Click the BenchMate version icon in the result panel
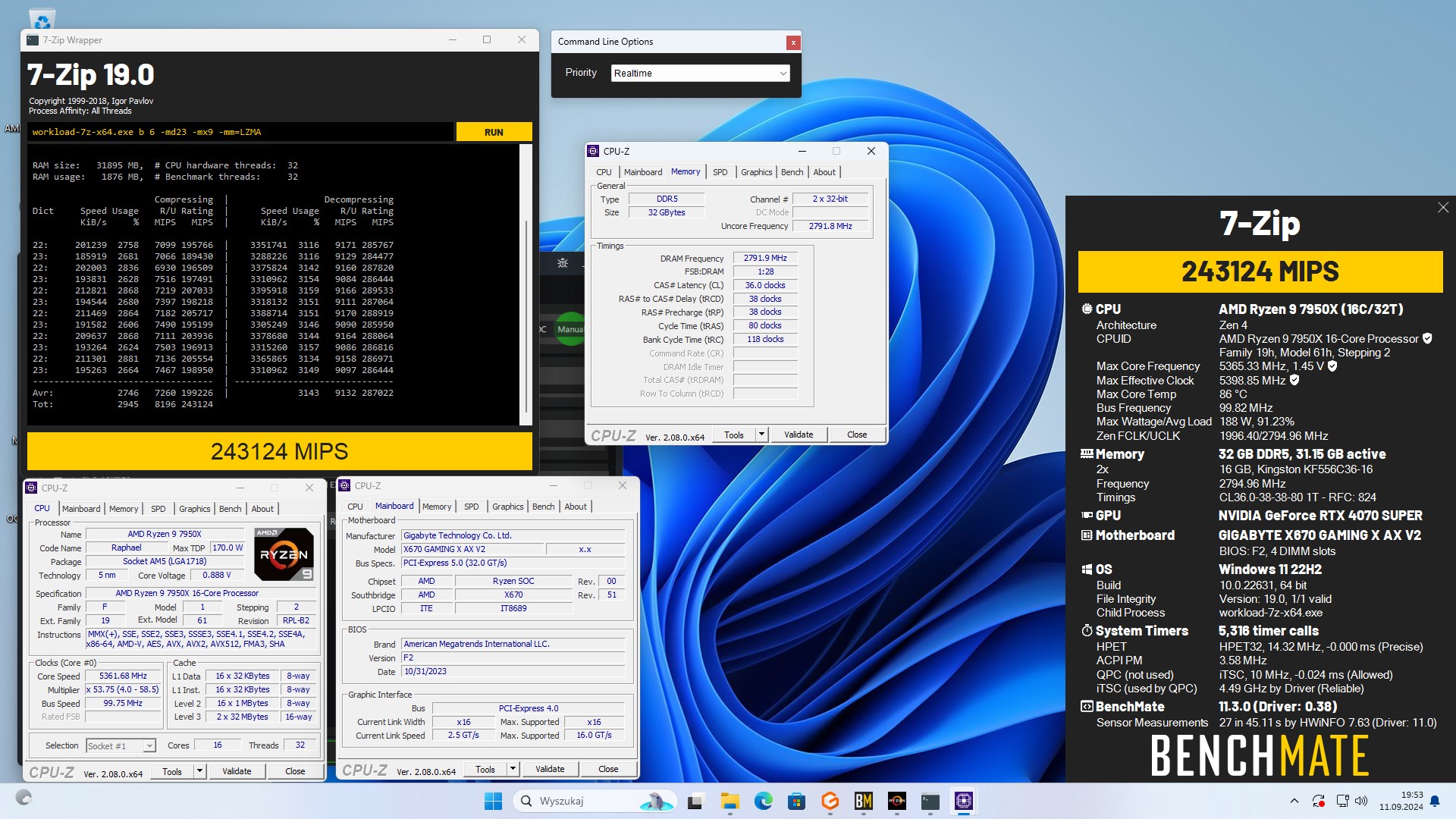1456x819 pixels. (1087, 707)
